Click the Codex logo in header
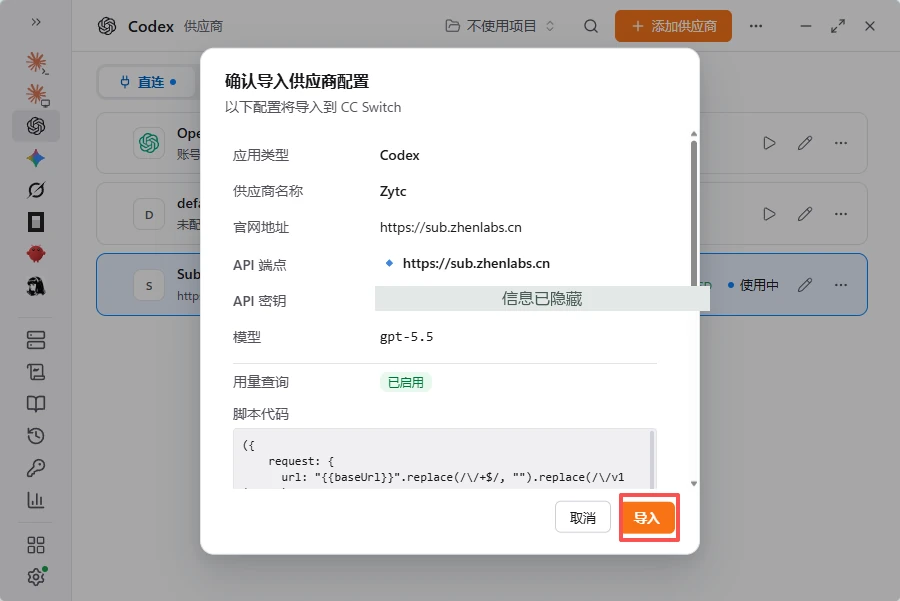 (x=107, y=26)
